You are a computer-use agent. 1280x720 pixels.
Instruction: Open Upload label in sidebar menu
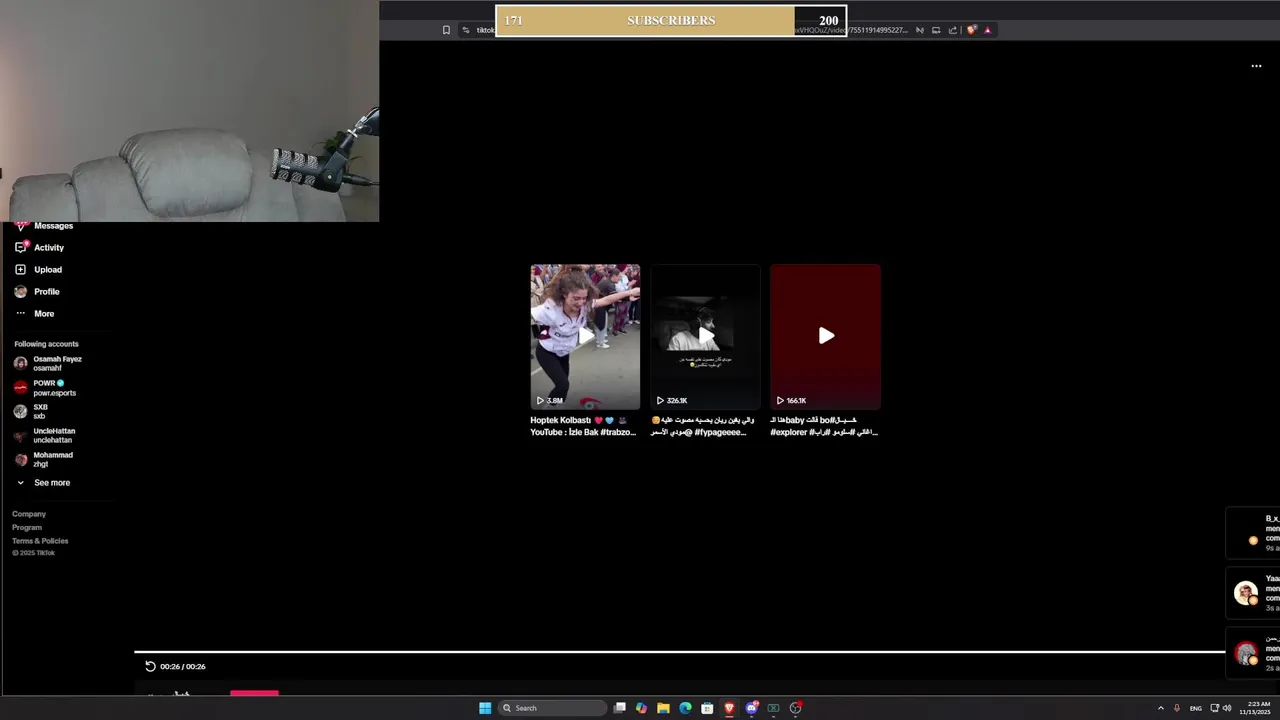[48, 270]
